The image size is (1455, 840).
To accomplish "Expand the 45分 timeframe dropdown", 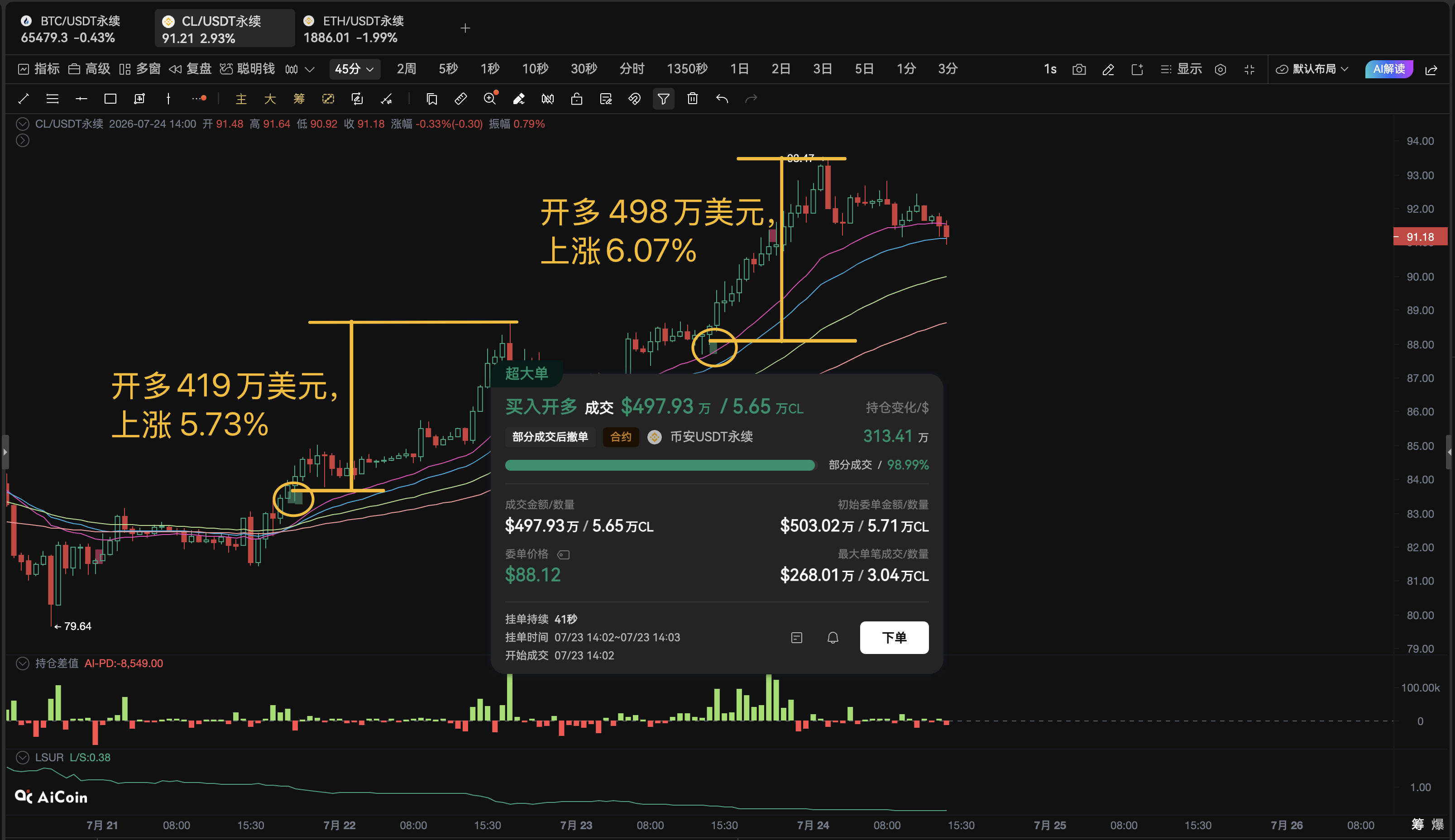I will [x=354, y=69].
